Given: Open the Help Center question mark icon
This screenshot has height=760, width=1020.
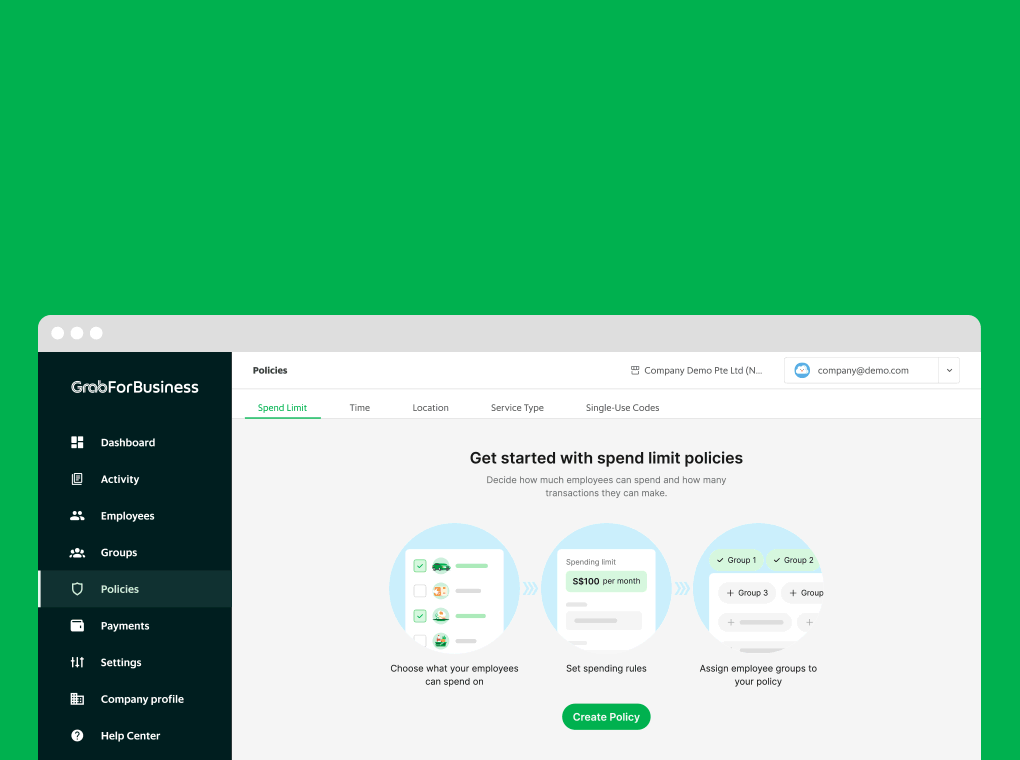Looking at the screenshot, I should (77, 735).
